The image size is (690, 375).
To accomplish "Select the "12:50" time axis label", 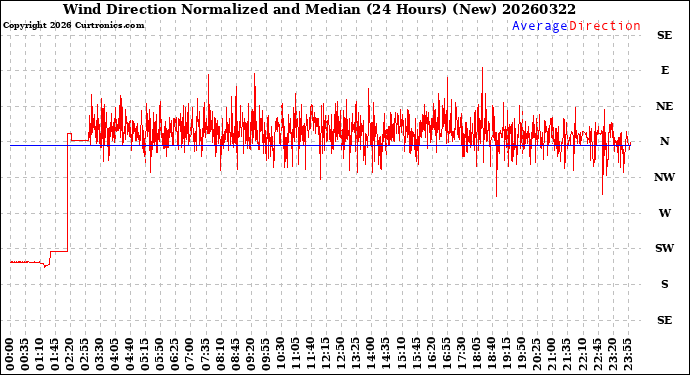I will click(340, 354).
